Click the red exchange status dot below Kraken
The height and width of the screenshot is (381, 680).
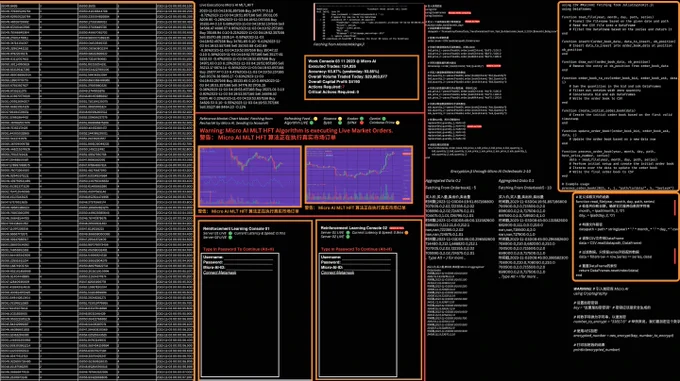coord(362,123)
